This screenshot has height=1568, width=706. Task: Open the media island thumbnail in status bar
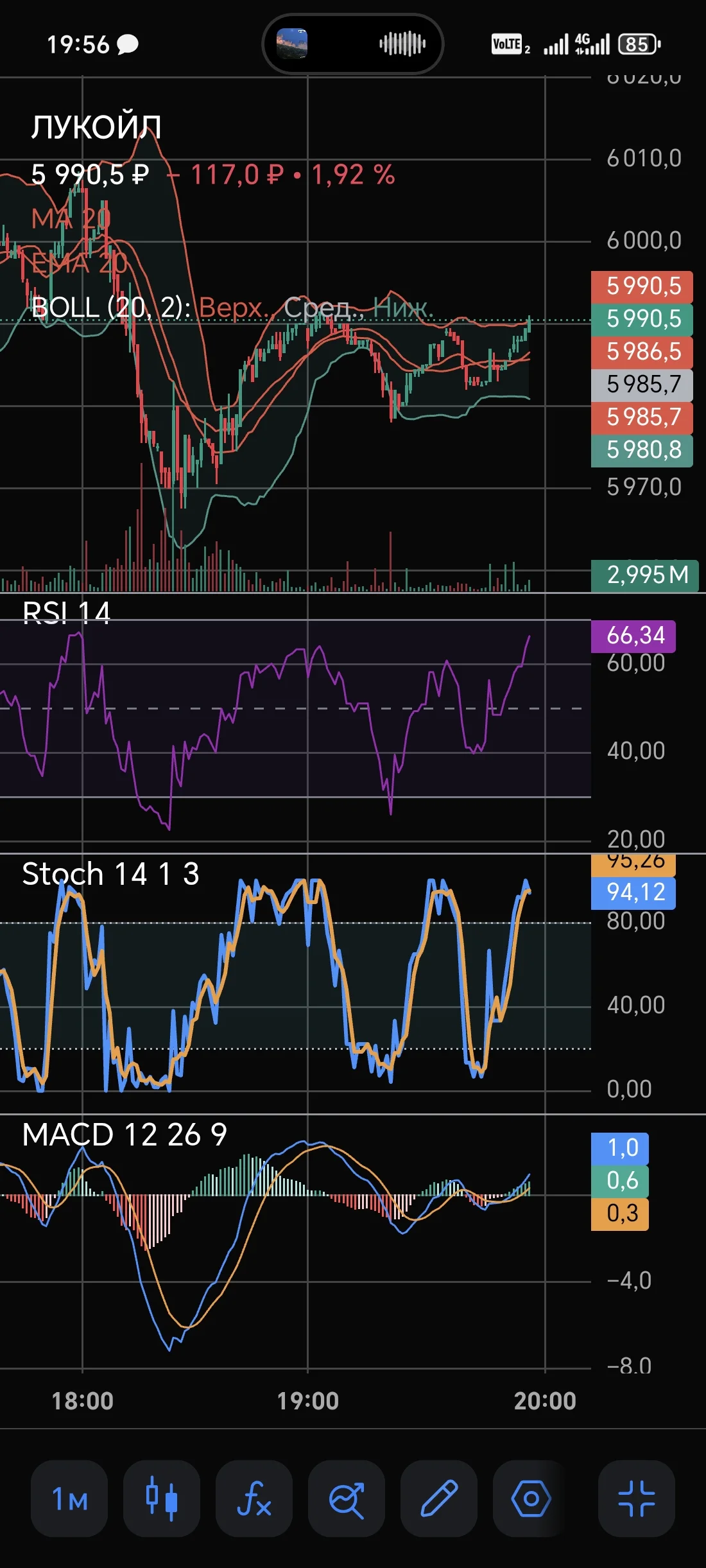292,44
